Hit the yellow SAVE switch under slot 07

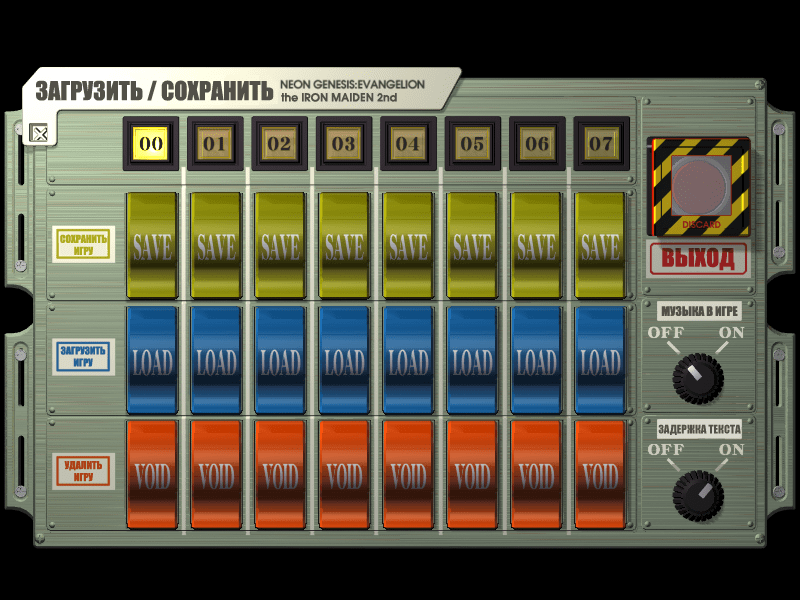click(600, 245)
